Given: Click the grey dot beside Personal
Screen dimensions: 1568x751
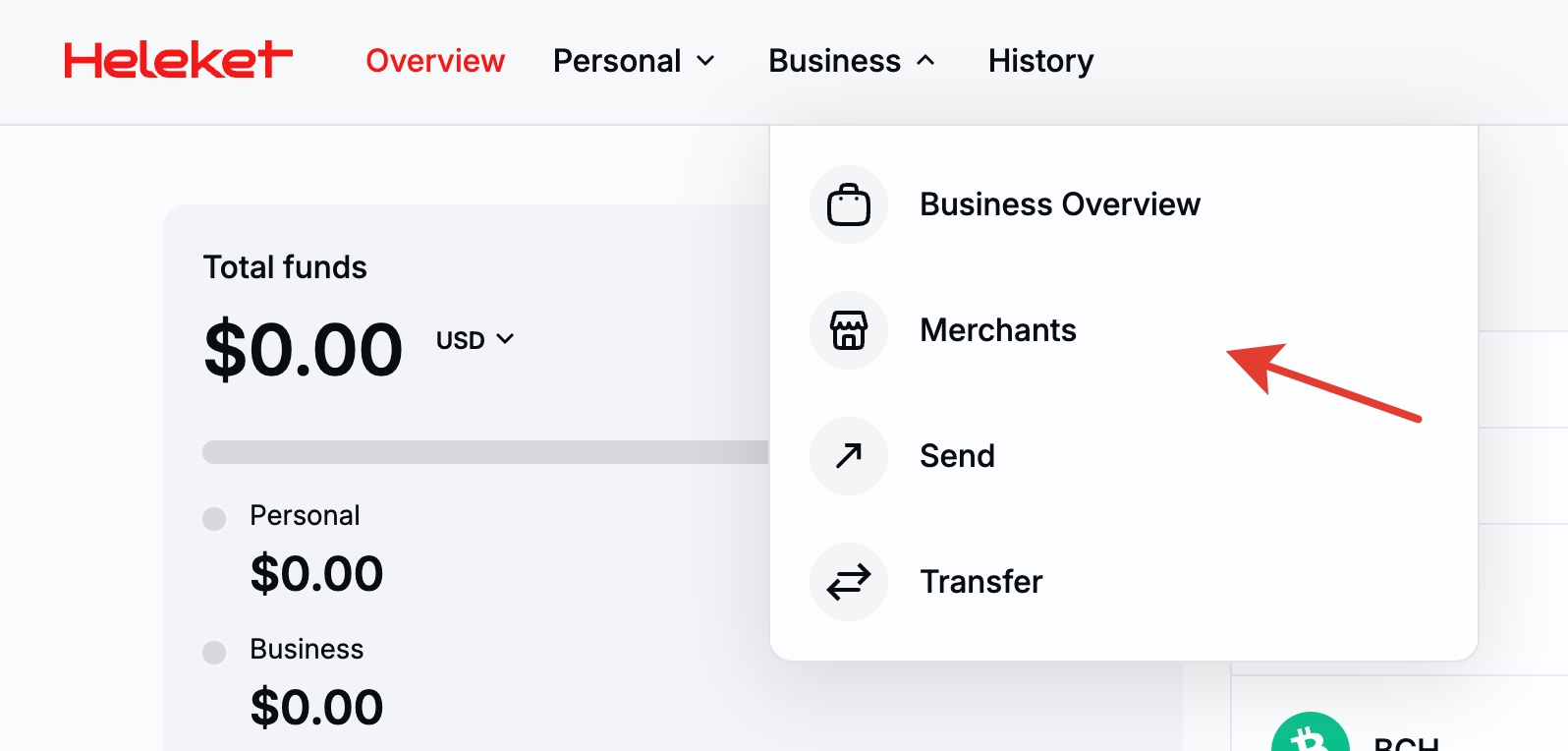Looking at the screenshot, I should [214, 518].
